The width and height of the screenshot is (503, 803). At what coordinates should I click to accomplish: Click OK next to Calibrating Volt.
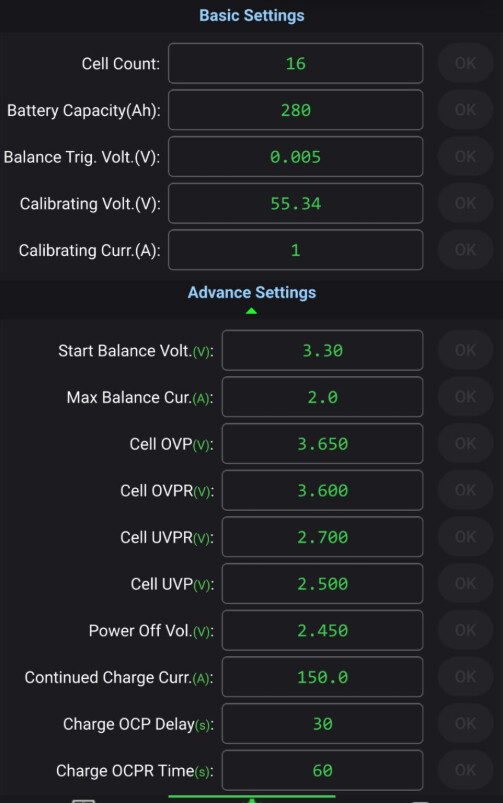tap(465, 203)
